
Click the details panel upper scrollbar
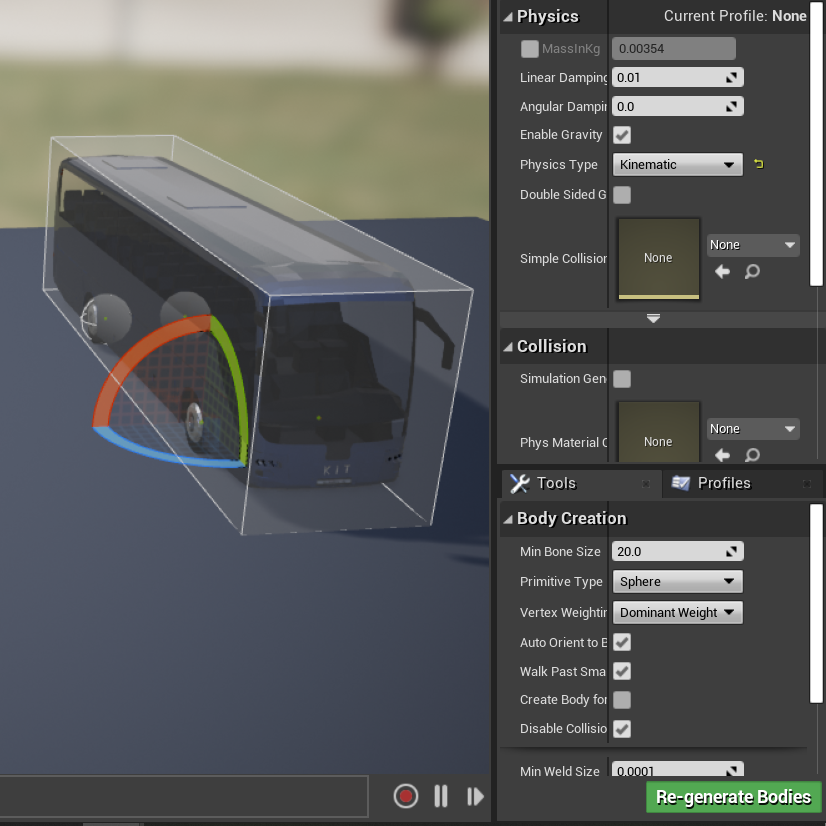pos(817,142)
